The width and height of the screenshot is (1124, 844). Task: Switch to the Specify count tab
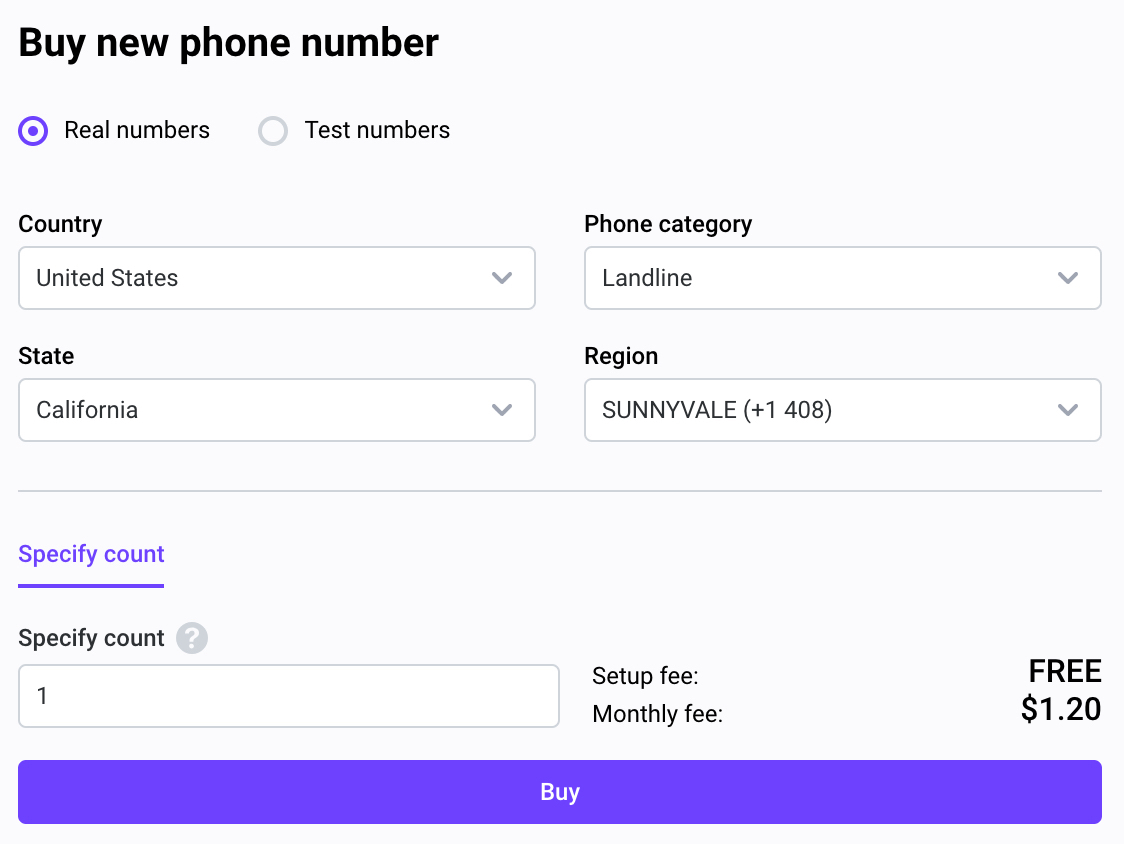(x=91, y=554)
